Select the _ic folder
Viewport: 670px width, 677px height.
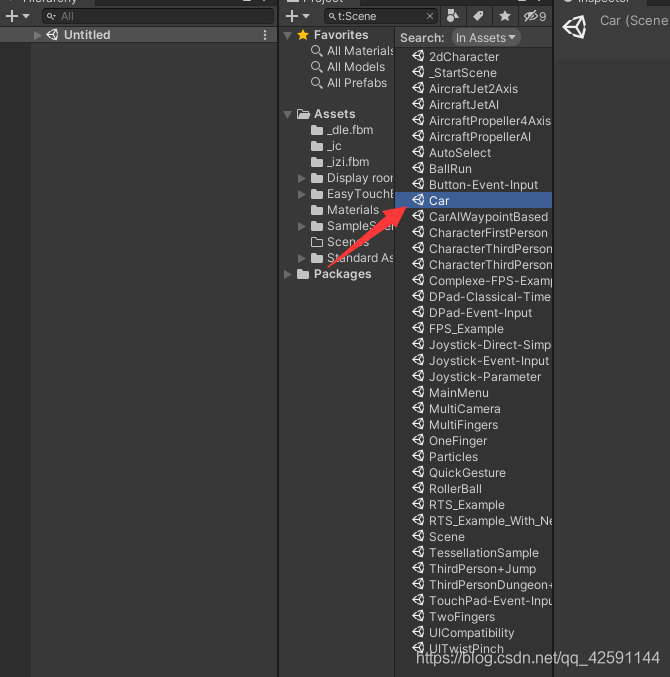click(326, 146)
